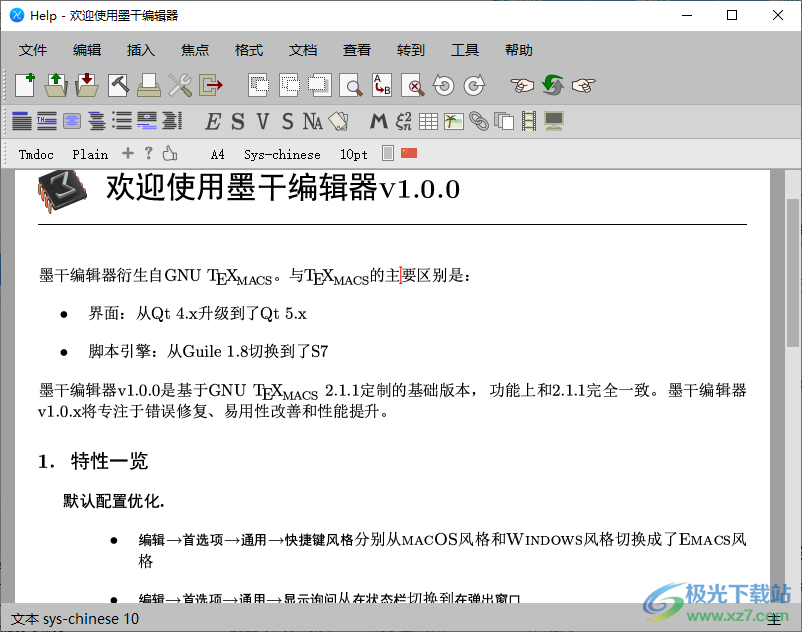Open the 文档 menu

coord(303,50)
